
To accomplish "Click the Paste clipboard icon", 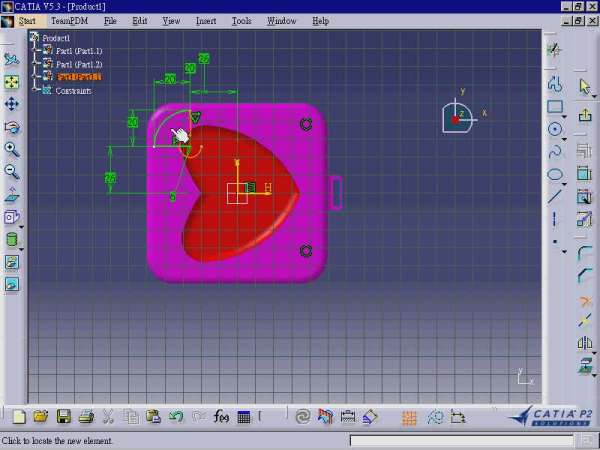I will click(153, 417).
